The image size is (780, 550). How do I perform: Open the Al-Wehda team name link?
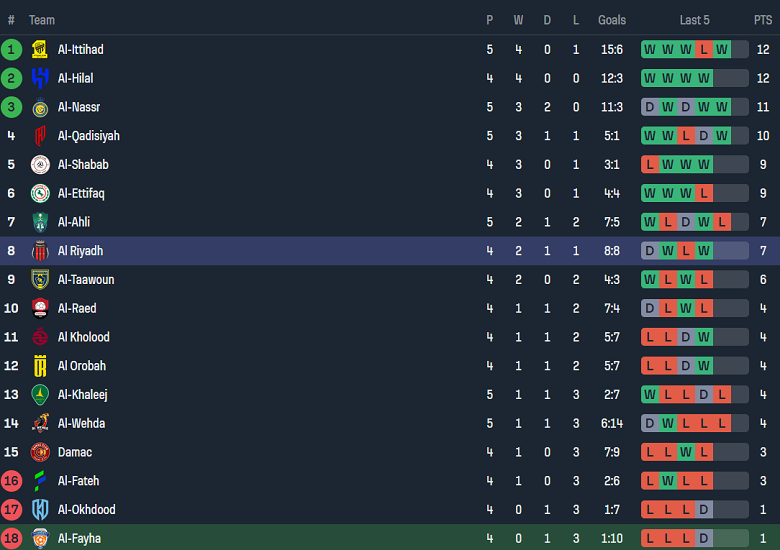(81, 423)
